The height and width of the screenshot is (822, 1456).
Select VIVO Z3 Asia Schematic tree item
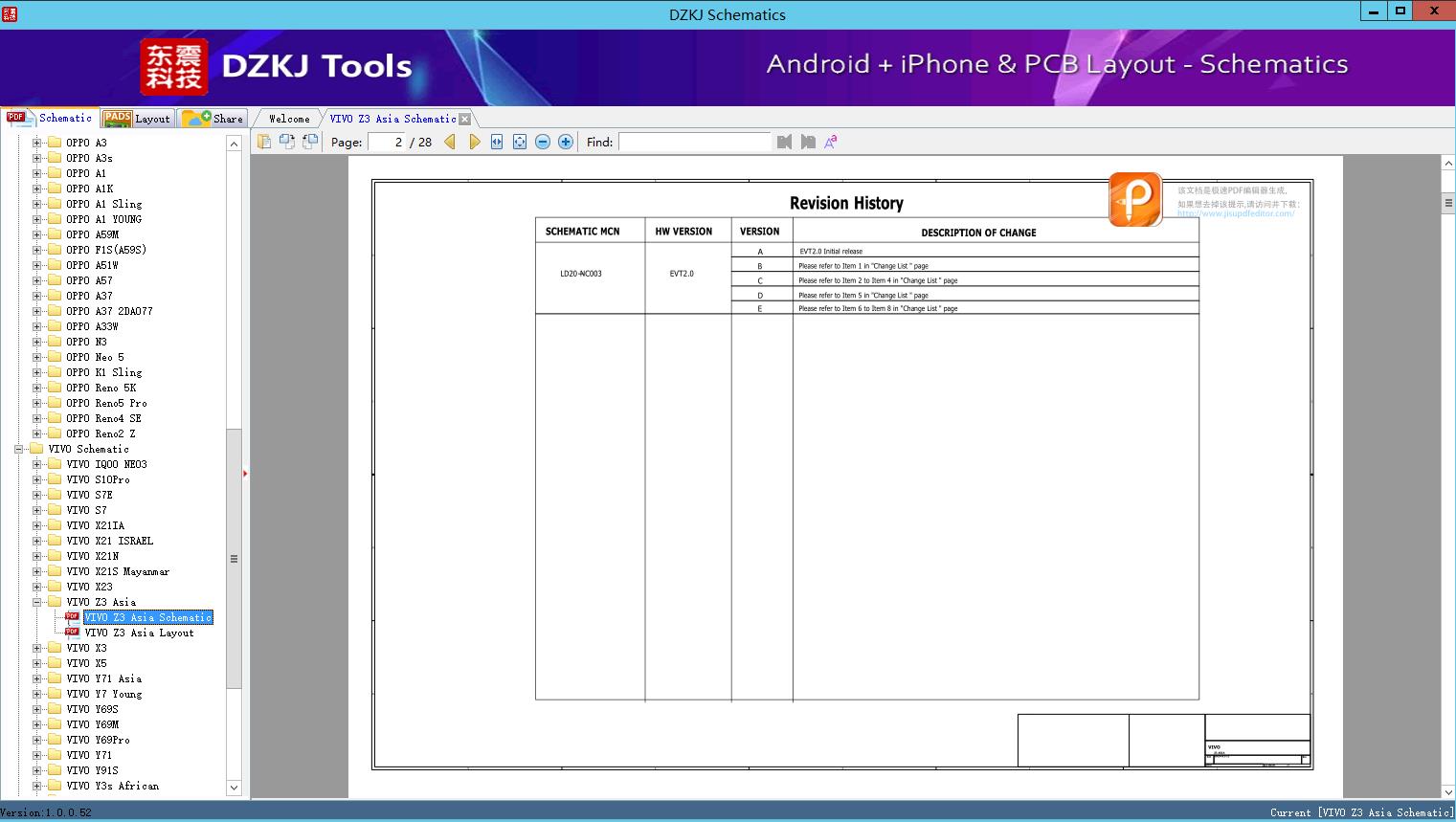coord(148,617)
